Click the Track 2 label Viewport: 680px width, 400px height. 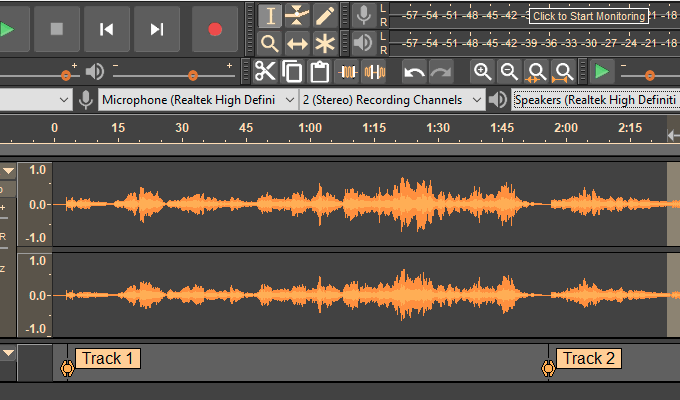point(589,358)
